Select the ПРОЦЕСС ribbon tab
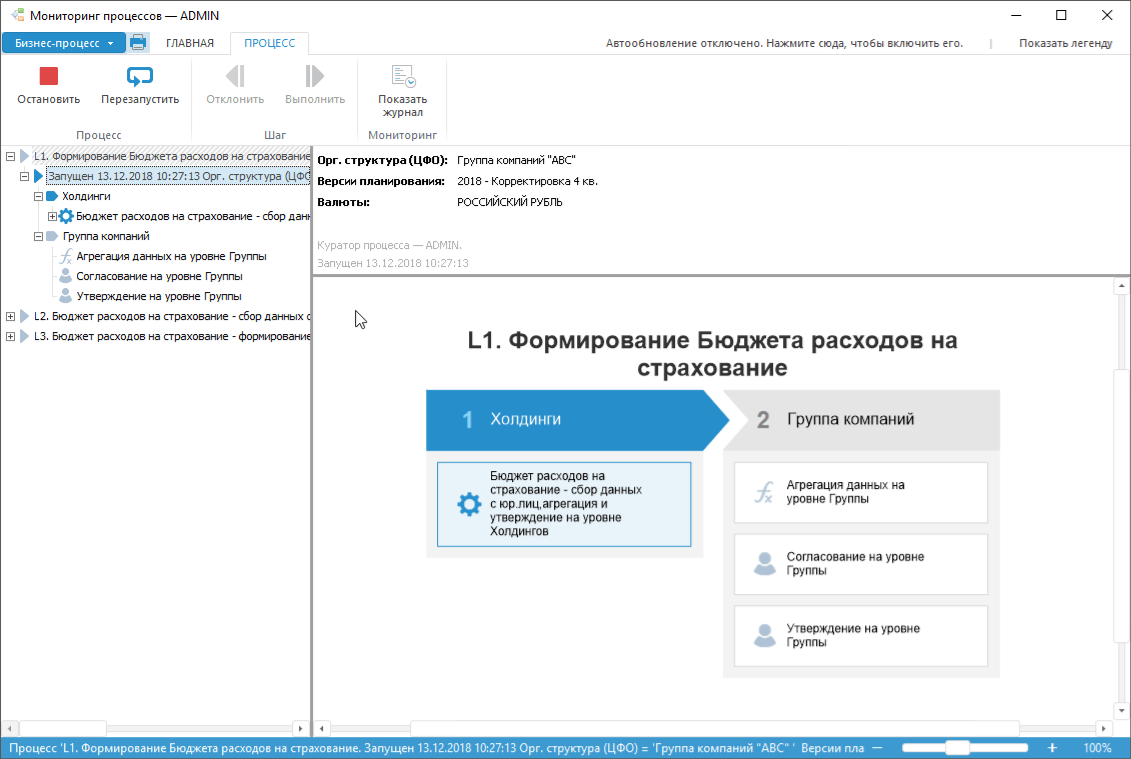This screenshot has width=1131, height=759. coord(269,43)
